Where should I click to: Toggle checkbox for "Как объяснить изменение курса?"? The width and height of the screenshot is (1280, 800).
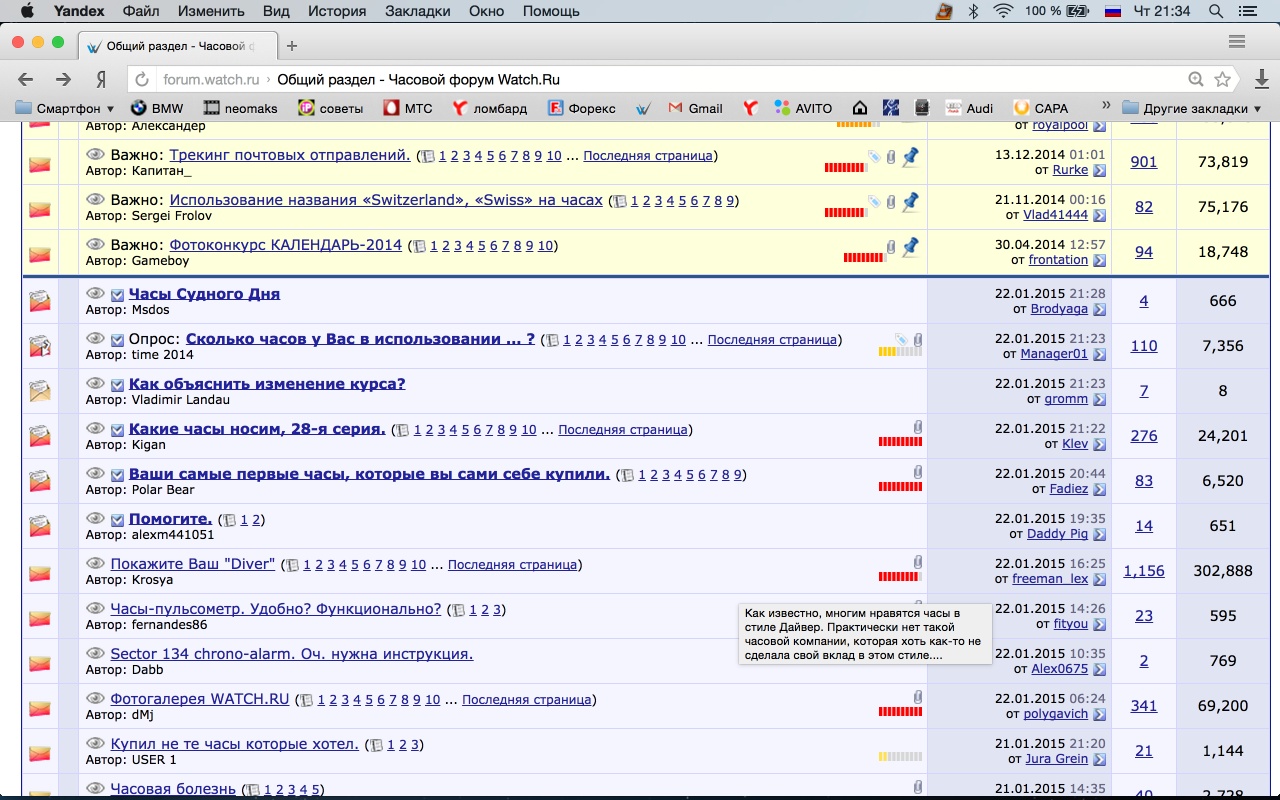click(x=117, y=385)
